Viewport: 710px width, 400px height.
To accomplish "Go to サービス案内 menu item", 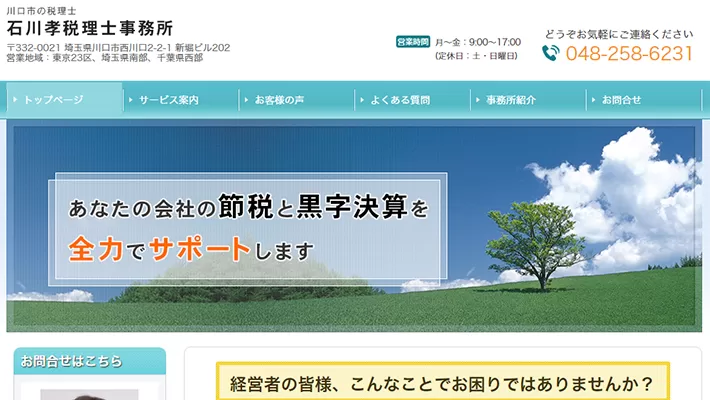I will coord(169,100).
